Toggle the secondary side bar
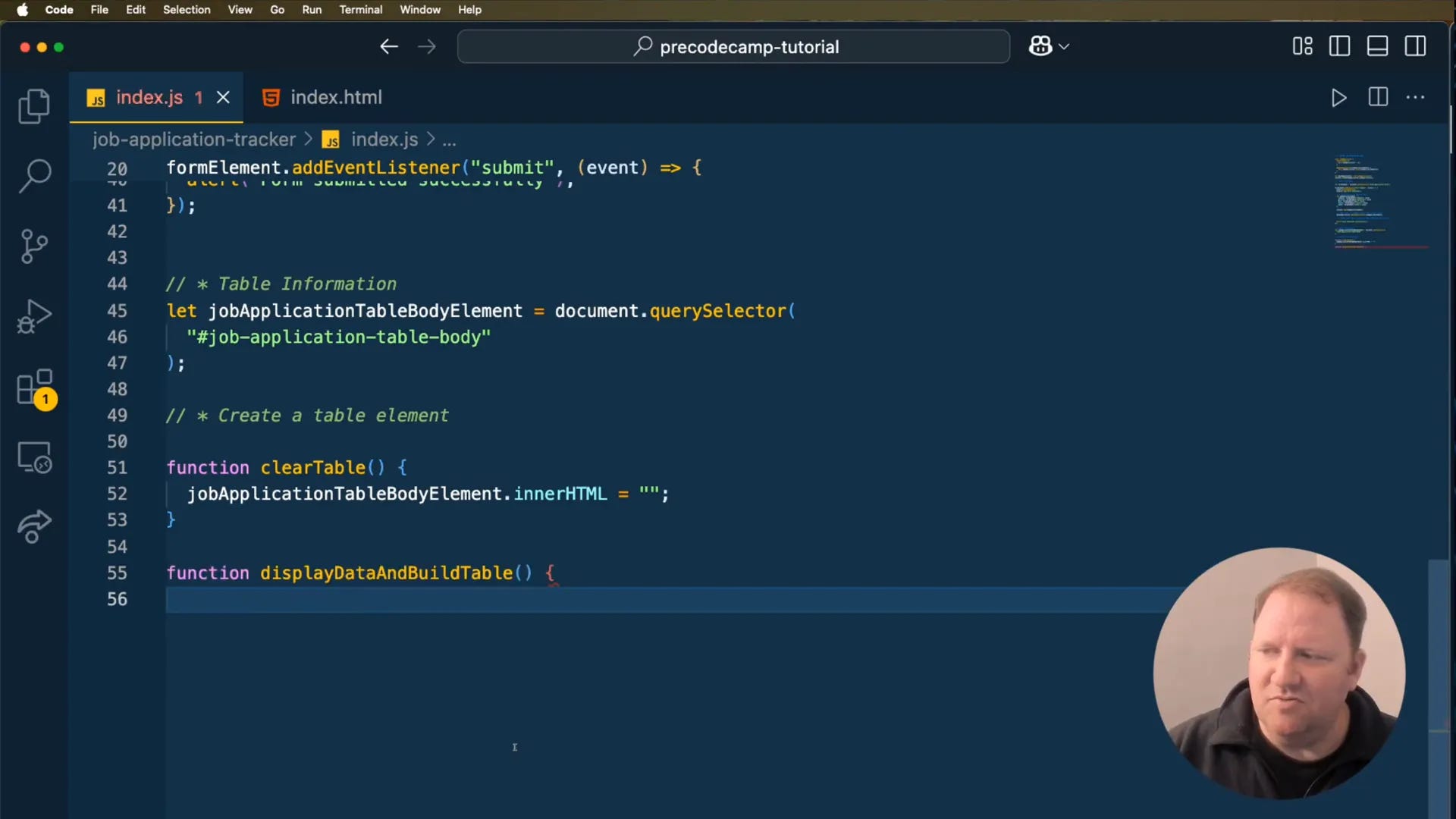Image resolution: width=1456 pixels, height=819 pixels. (x=1415, y=46)
